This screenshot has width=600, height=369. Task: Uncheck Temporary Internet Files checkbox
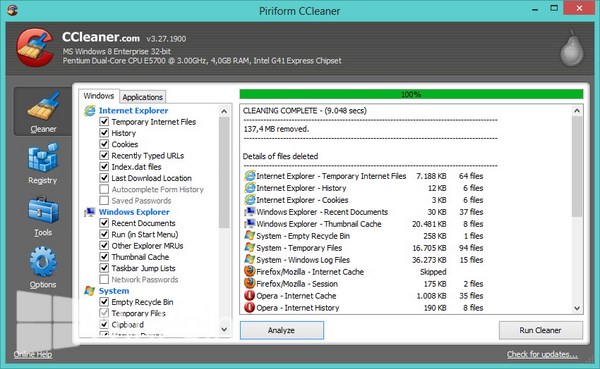click(x=104, y=122)
